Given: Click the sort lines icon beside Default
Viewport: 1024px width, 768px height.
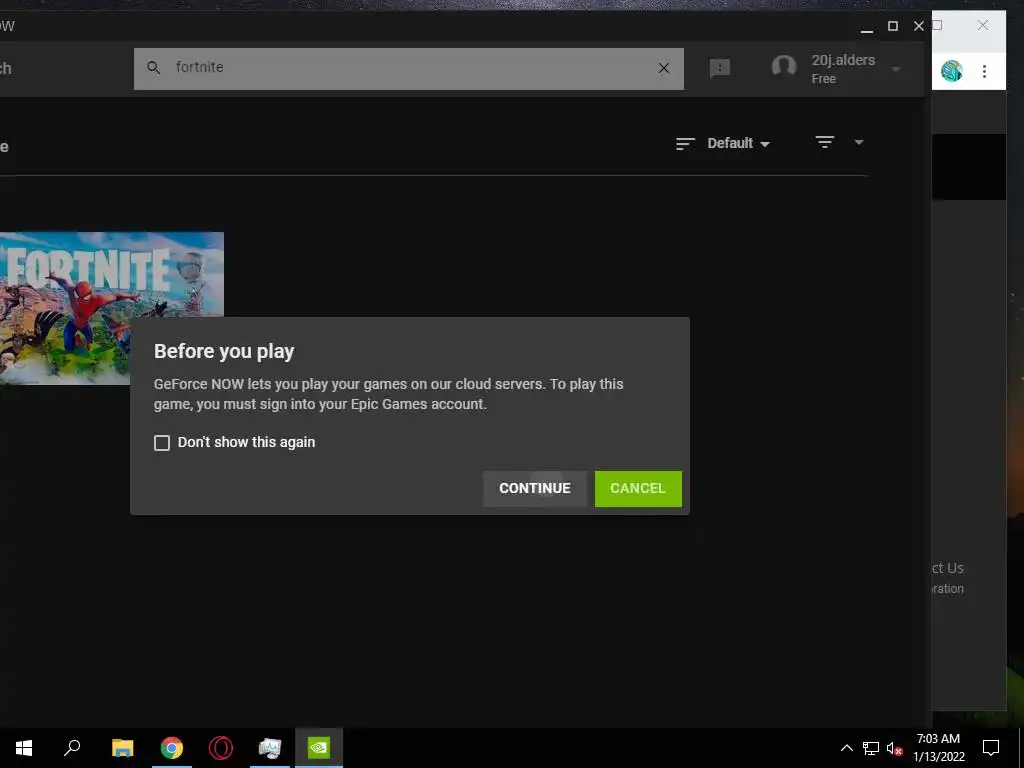Looking at the screenshot, I should [685, 144].
